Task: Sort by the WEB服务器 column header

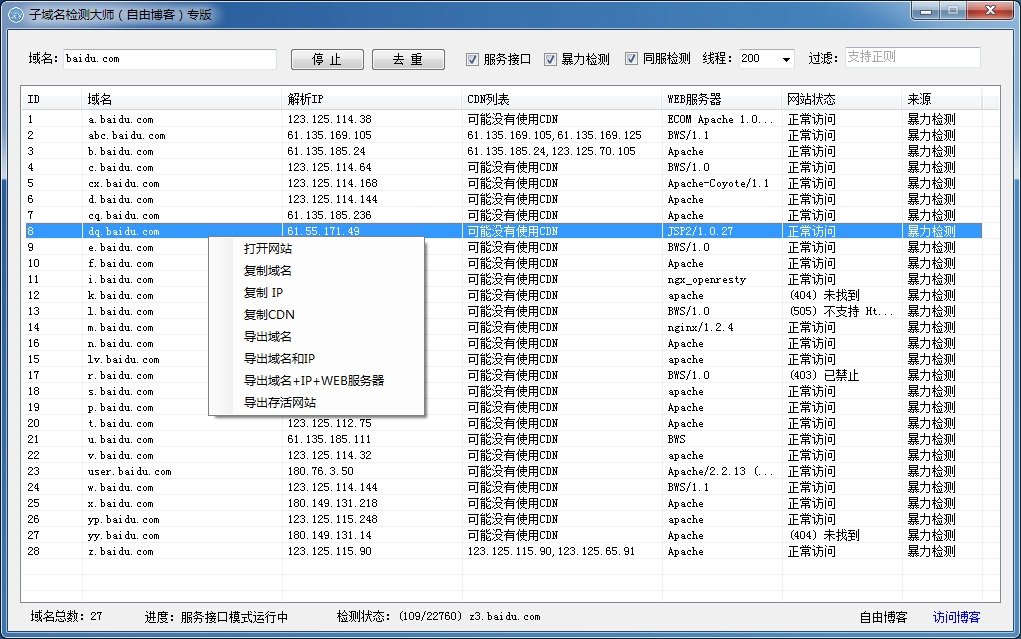Action: point(722,99)
